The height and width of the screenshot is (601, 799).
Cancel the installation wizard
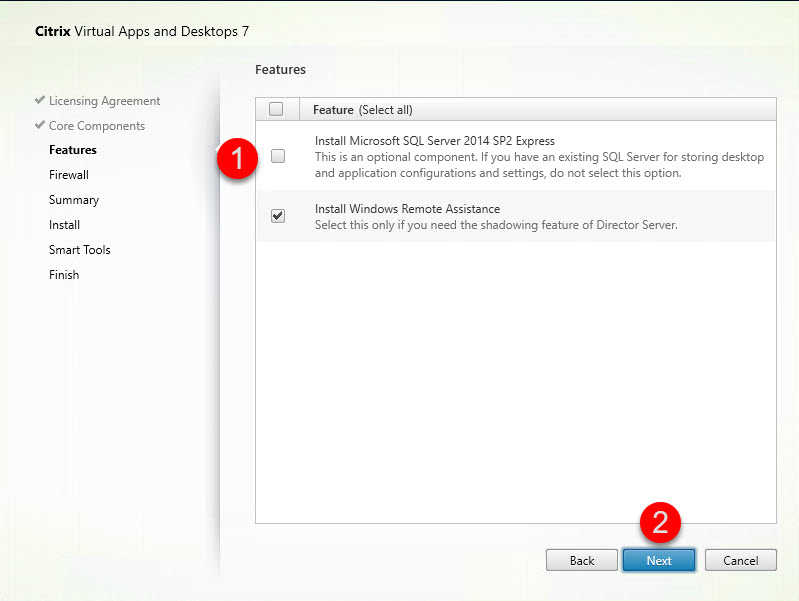[740, 560]
